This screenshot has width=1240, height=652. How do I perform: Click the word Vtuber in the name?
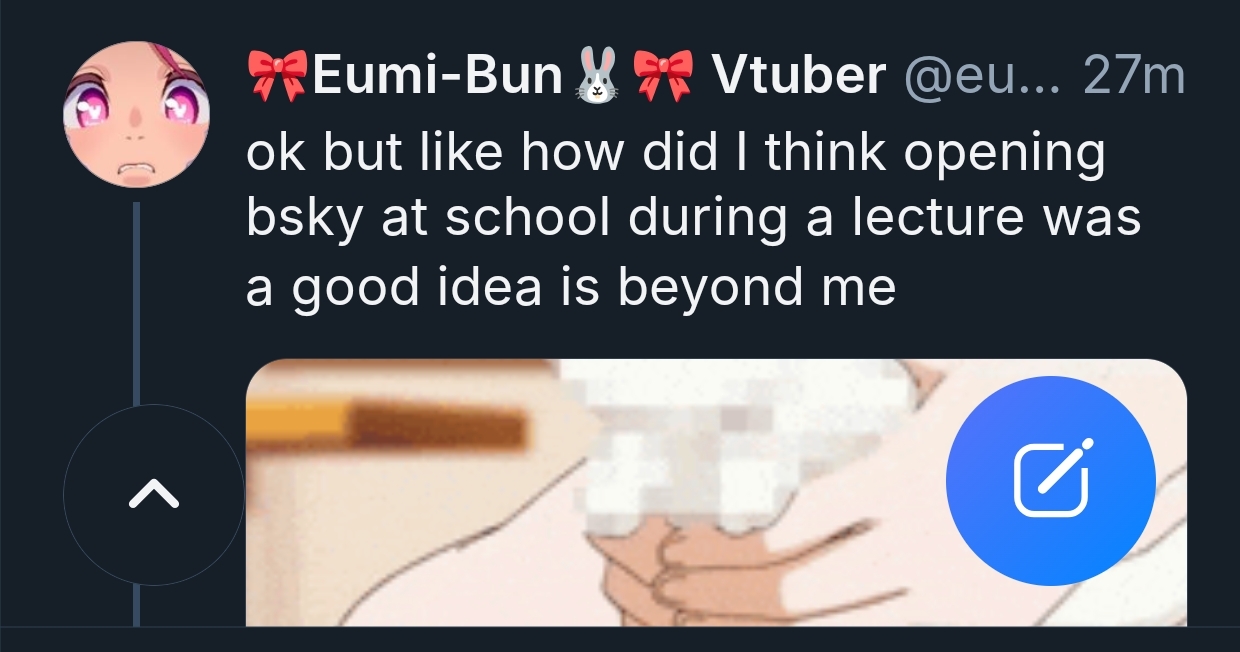[x=798, y=76]
